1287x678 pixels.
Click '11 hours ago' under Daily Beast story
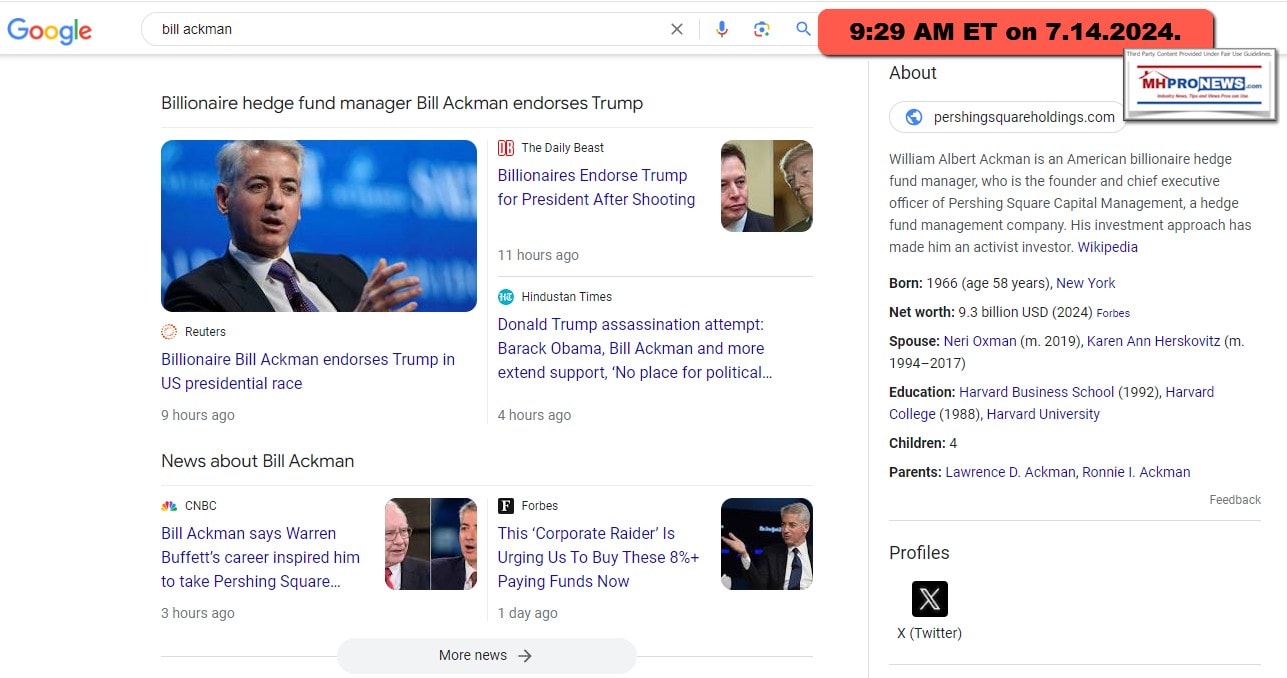tap(538, 255)
